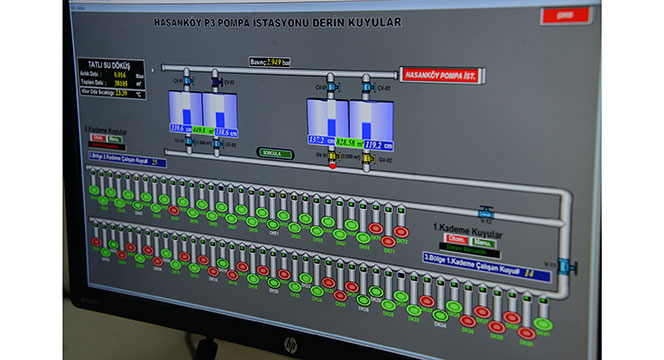Click the dark blue CV-02 valve above left tanks
The width and height of the screenshot is (664, 360).
216,81
